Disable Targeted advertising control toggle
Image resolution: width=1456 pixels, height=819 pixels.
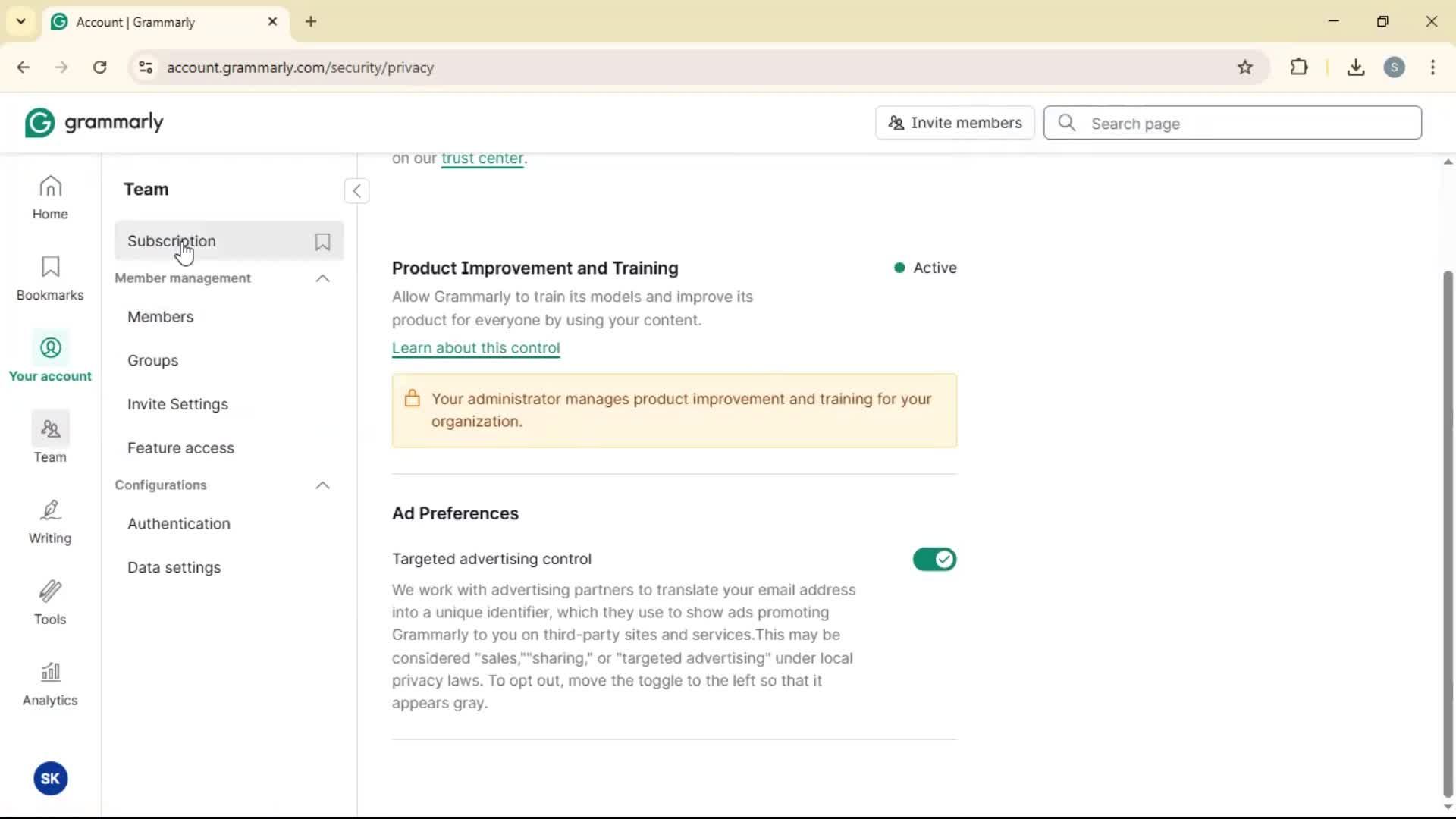[934, 560]
